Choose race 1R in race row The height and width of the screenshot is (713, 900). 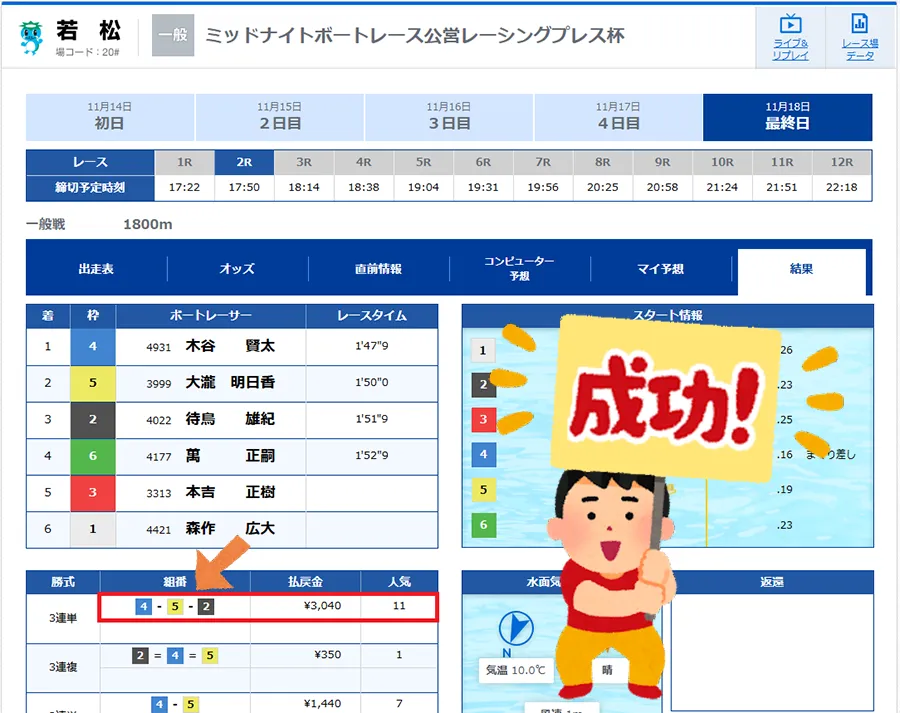click(184, 162)
